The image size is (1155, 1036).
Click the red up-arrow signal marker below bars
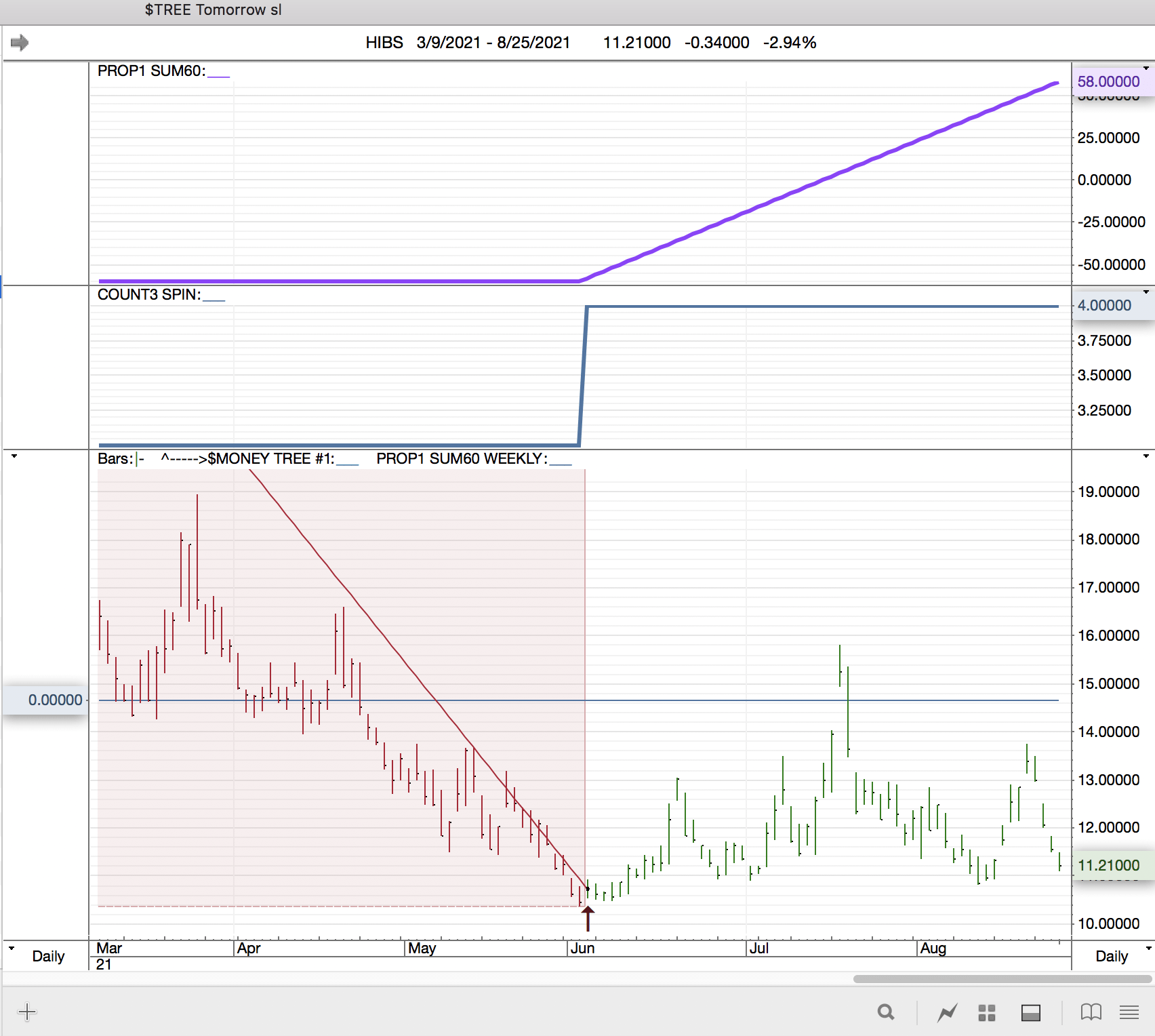click(x=588, y=919)
